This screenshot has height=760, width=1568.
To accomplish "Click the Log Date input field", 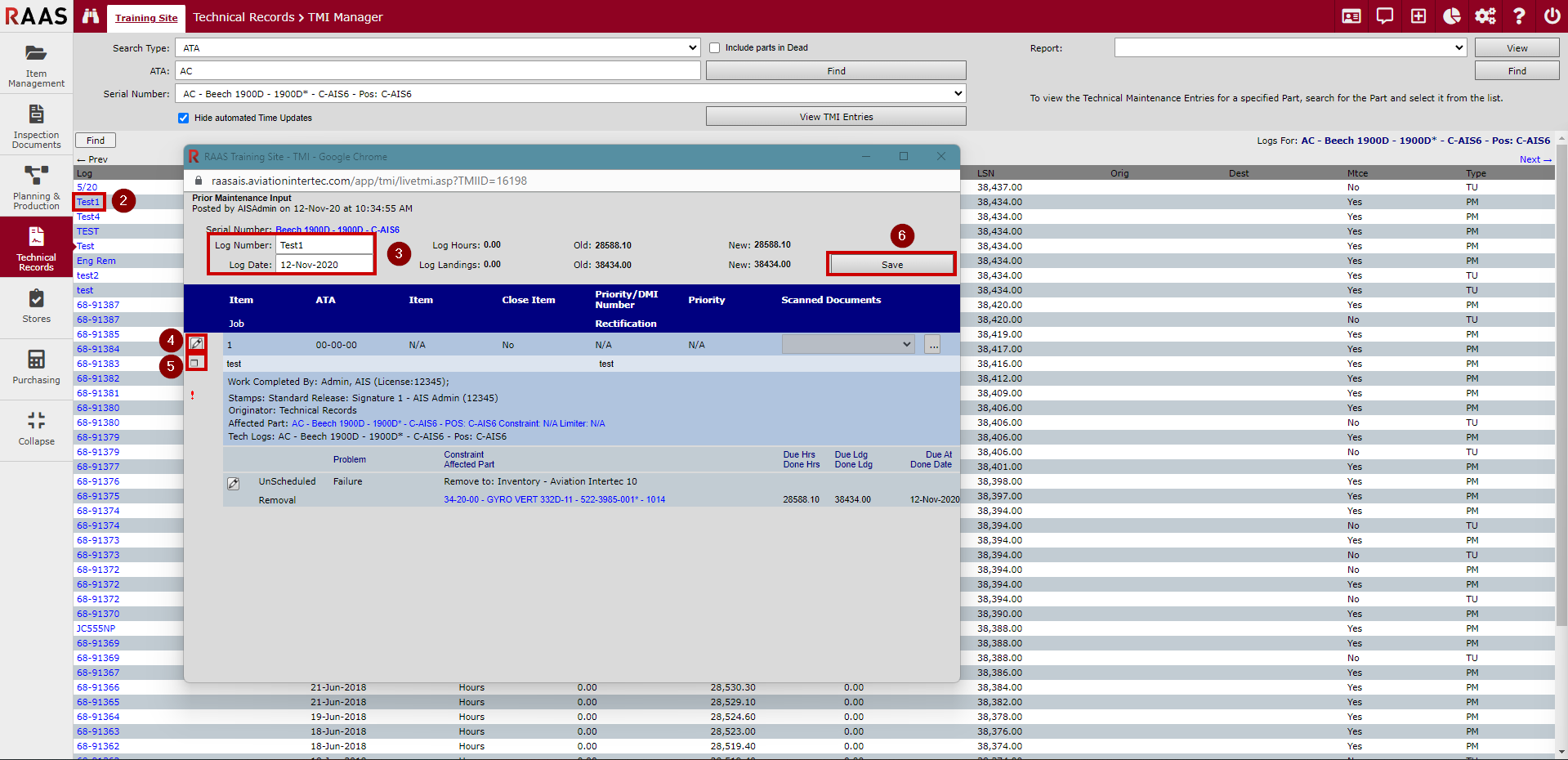I will 324,264.
